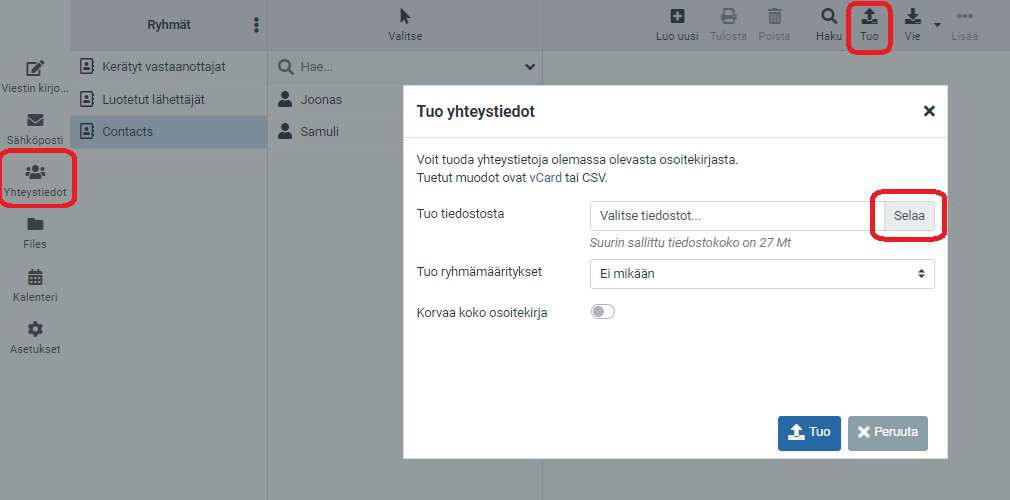
Task: Open the Viestin kirjoitus compose icon
Action: pyautogui.click(x=35, y=69)
